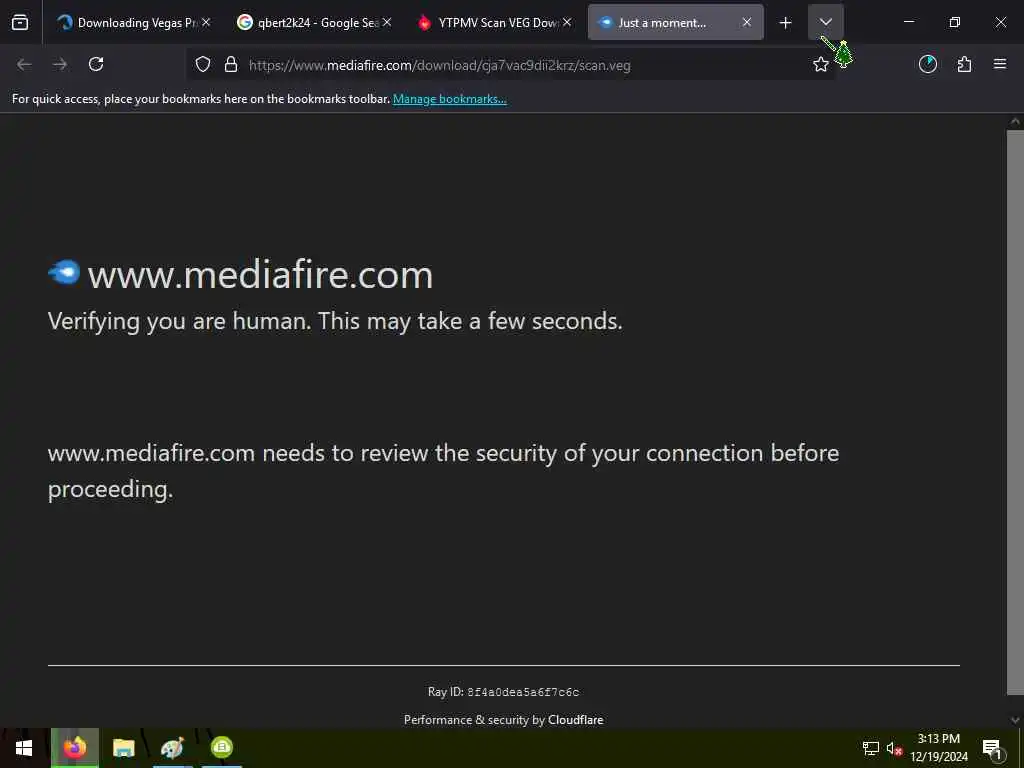The height and width of the screenshot is (768, 1024).
Task: Open the Paint app in taskbar
Action: (x=172, y=748)
